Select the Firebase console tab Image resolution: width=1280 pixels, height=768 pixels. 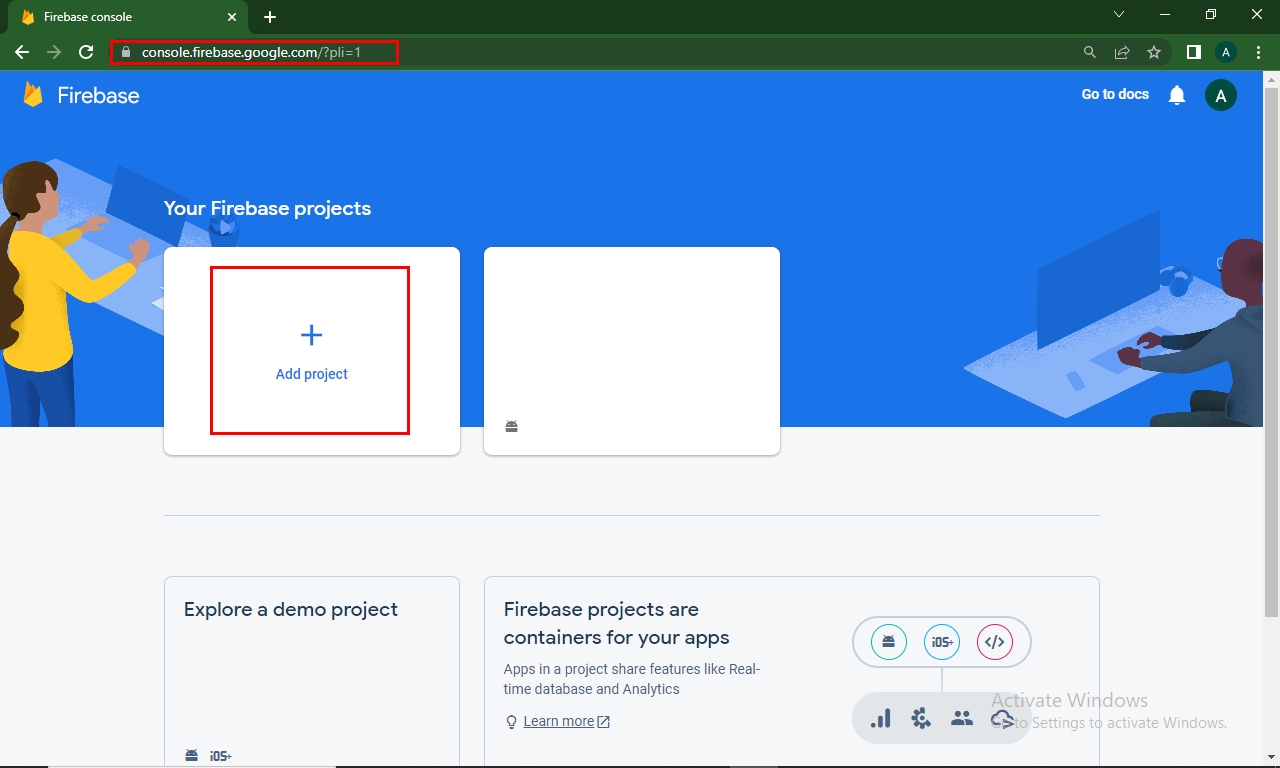[x=120, y=17]
